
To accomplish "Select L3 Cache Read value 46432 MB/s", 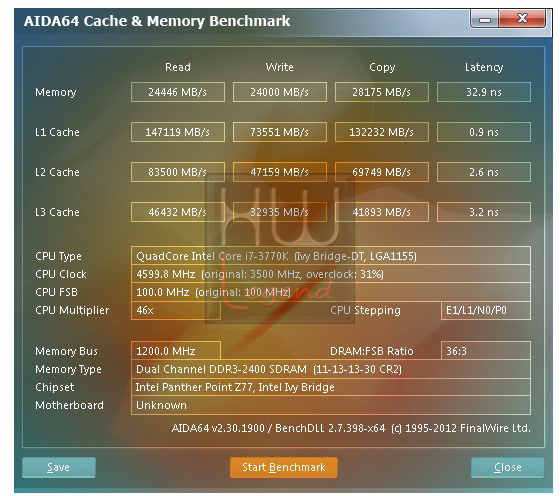I will [178, 212].
